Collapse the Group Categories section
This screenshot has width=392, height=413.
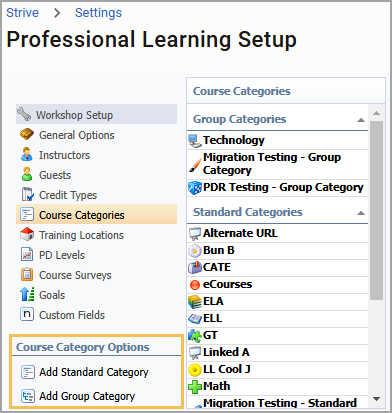pos(361,120)
